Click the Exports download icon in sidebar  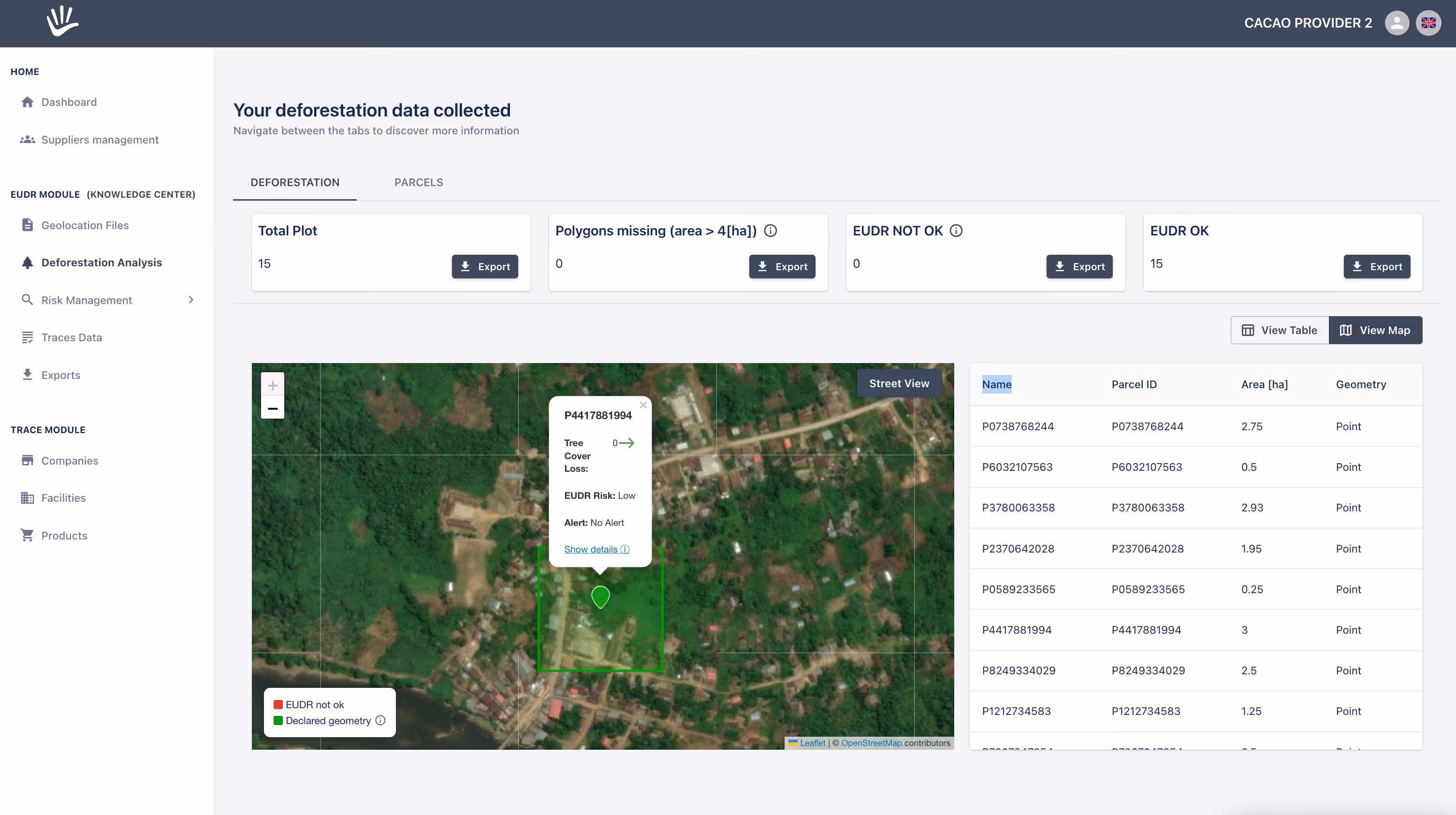tap(27, 375)
